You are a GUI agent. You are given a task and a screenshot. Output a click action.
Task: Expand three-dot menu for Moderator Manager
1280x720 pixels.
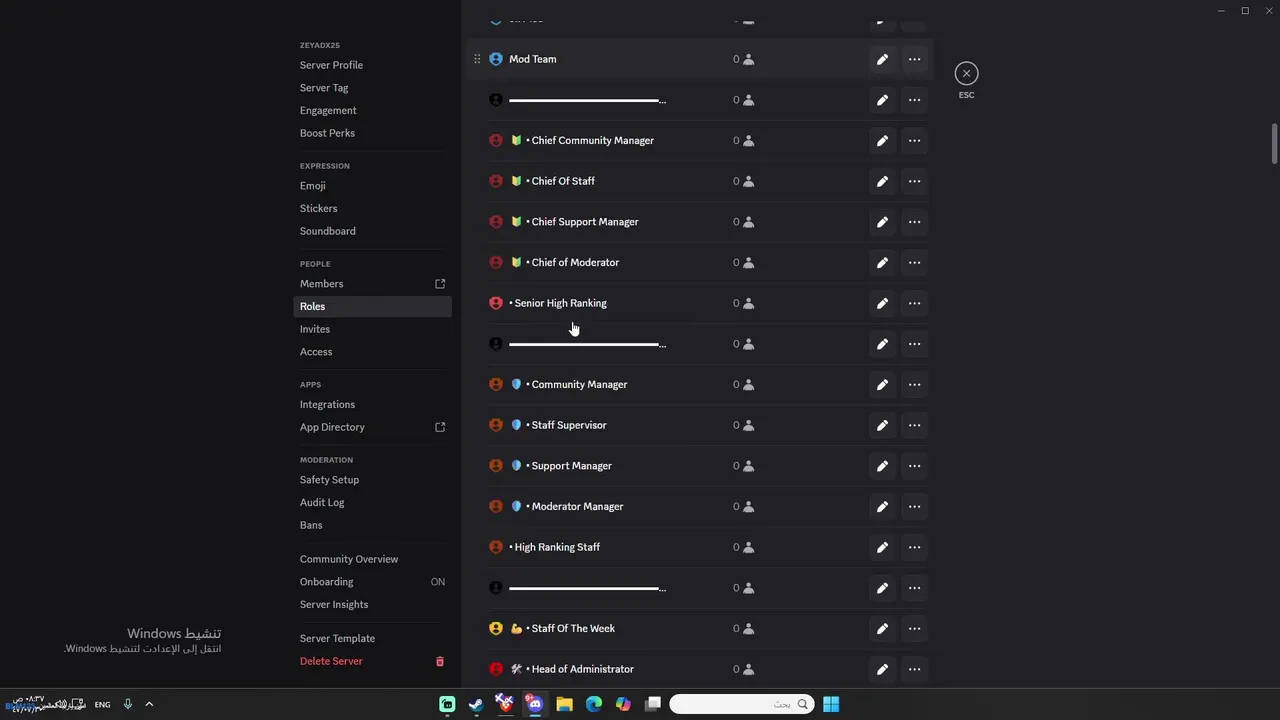[x=914, y=507]
